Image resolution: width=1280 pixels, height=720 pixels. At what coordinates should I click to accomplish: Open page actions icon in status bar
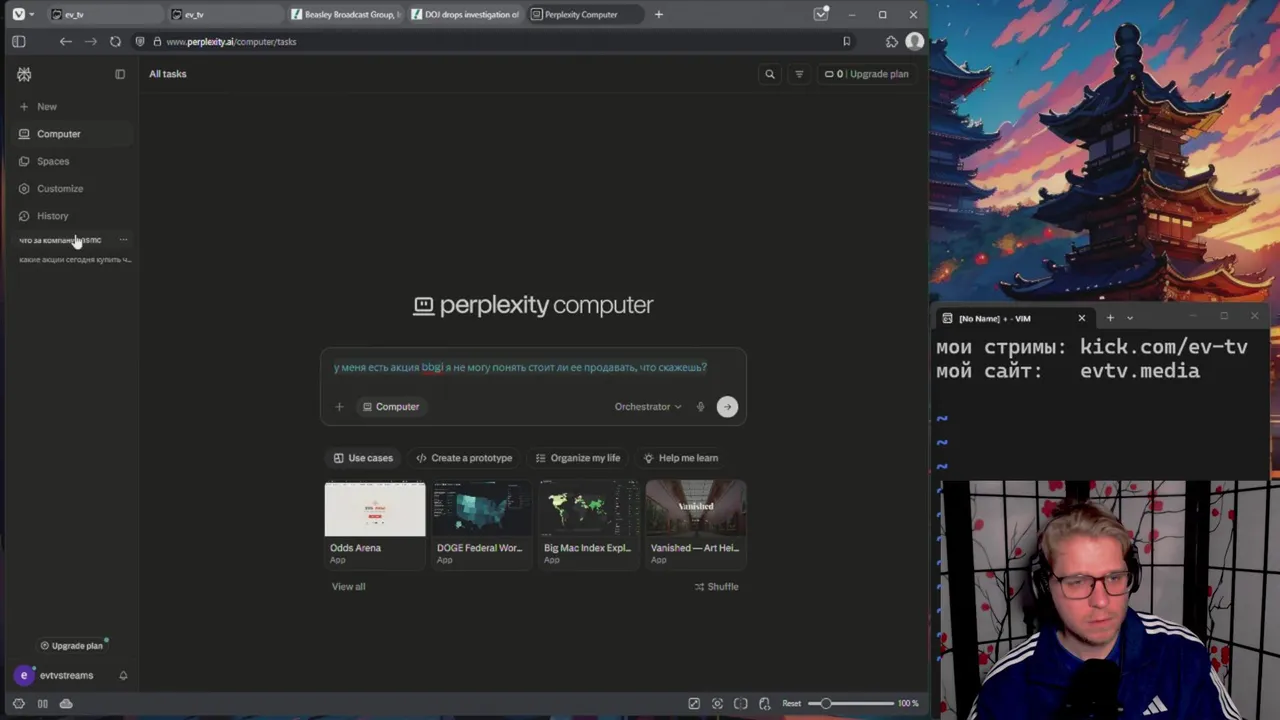[x=765, y=704]
